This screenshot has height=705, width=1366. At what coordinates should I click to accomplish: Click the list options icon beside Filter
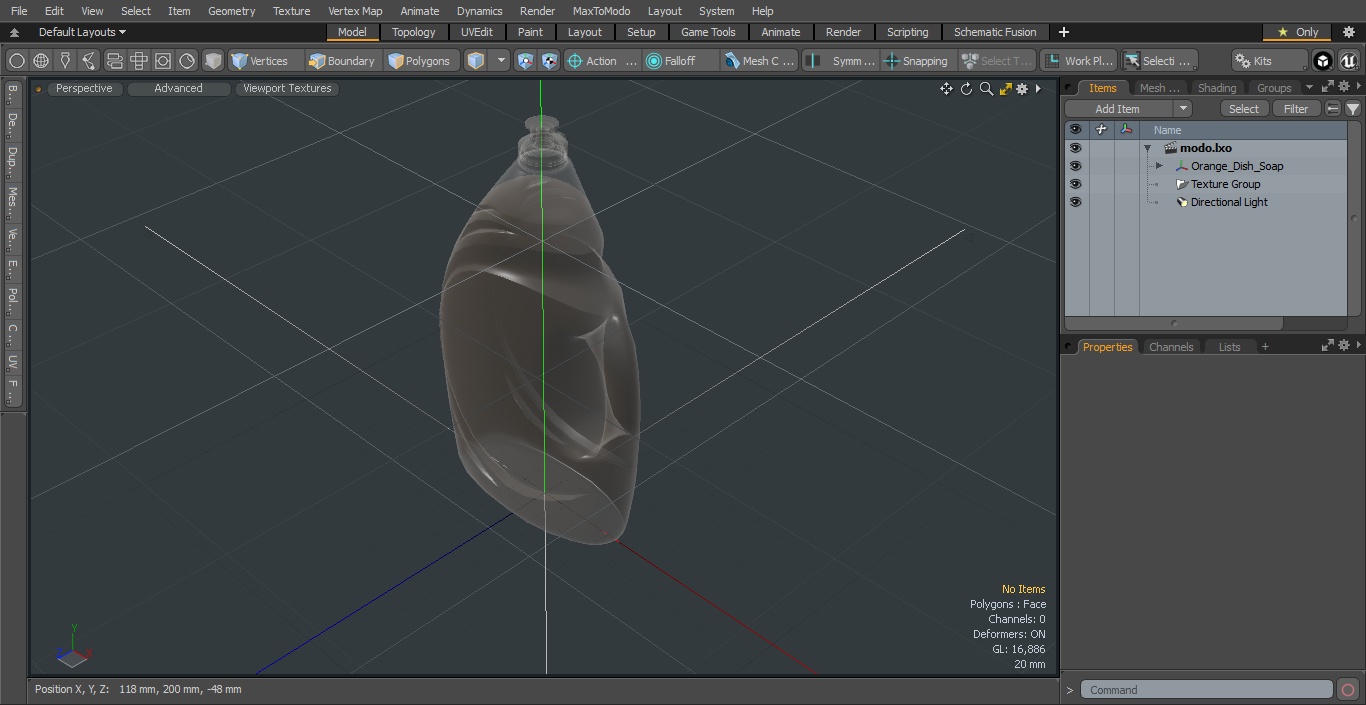[x=1333, y=109]
